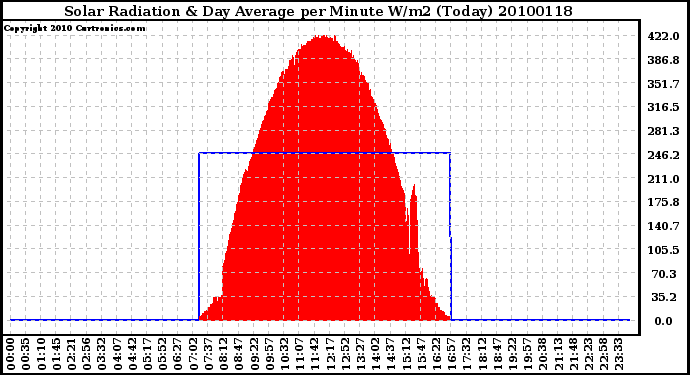Viewport: 690px width, 375px height.
Task: Click the 175.8 y-axis value
Action: 663,202
